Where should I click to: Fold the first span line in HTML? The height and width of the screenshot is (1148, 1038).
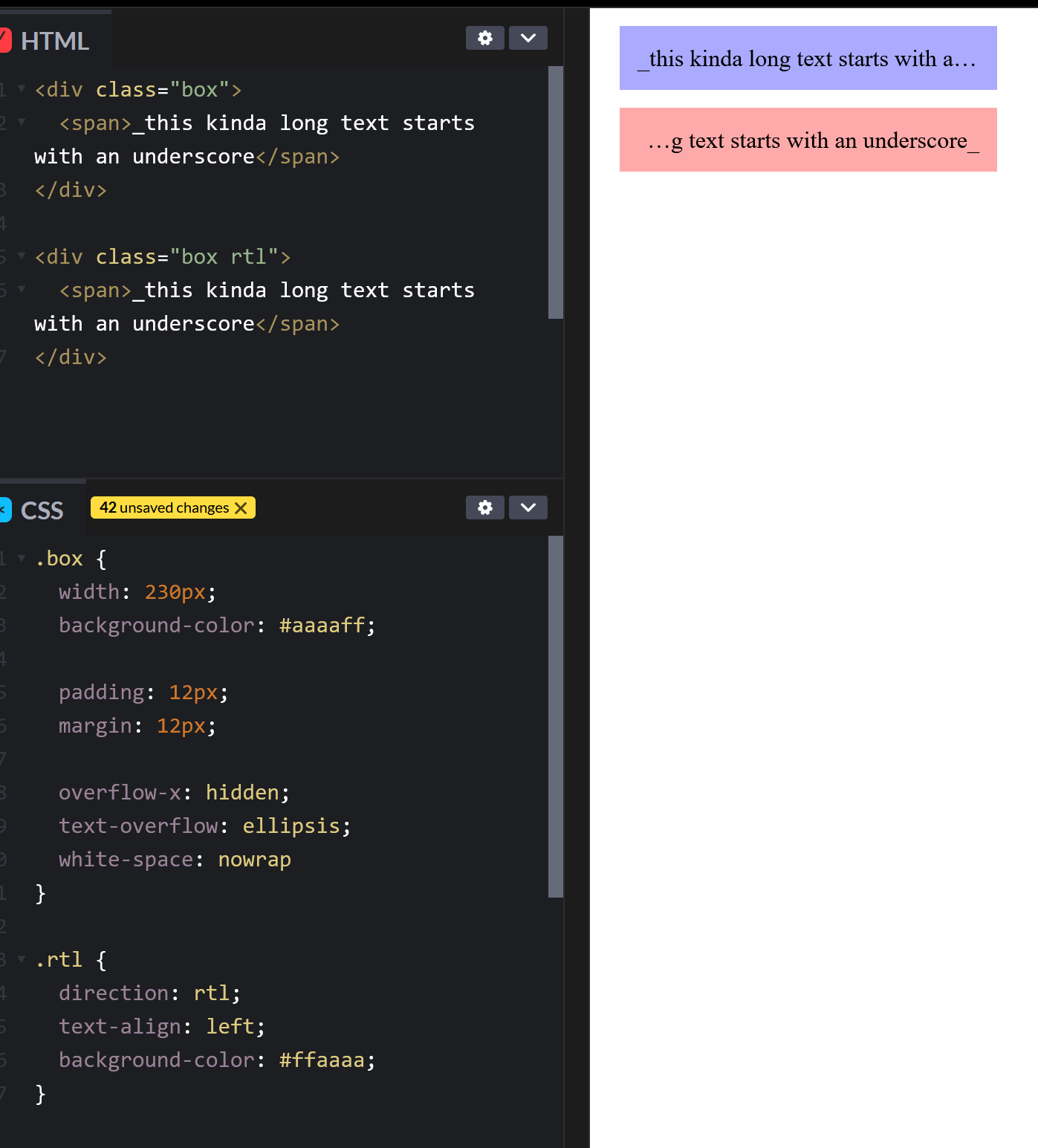[22, 122]
